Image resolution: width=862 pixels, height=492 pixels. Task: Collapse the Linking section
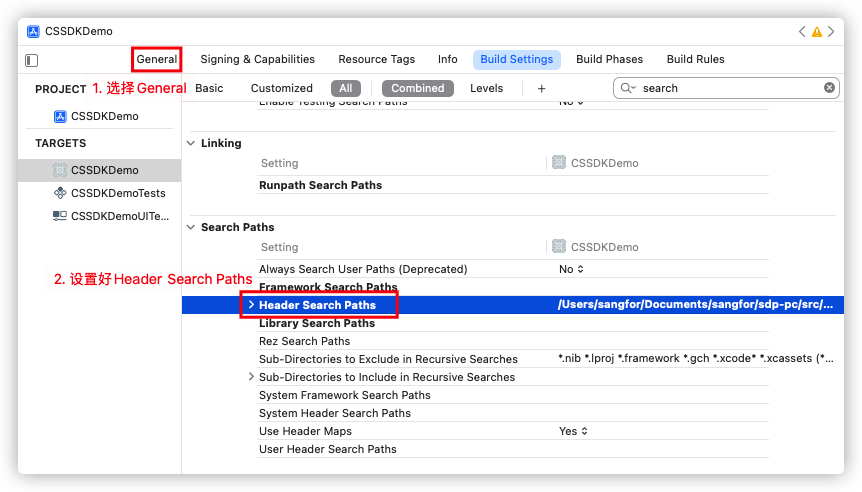pyautogui.click(x=191, y=143)
